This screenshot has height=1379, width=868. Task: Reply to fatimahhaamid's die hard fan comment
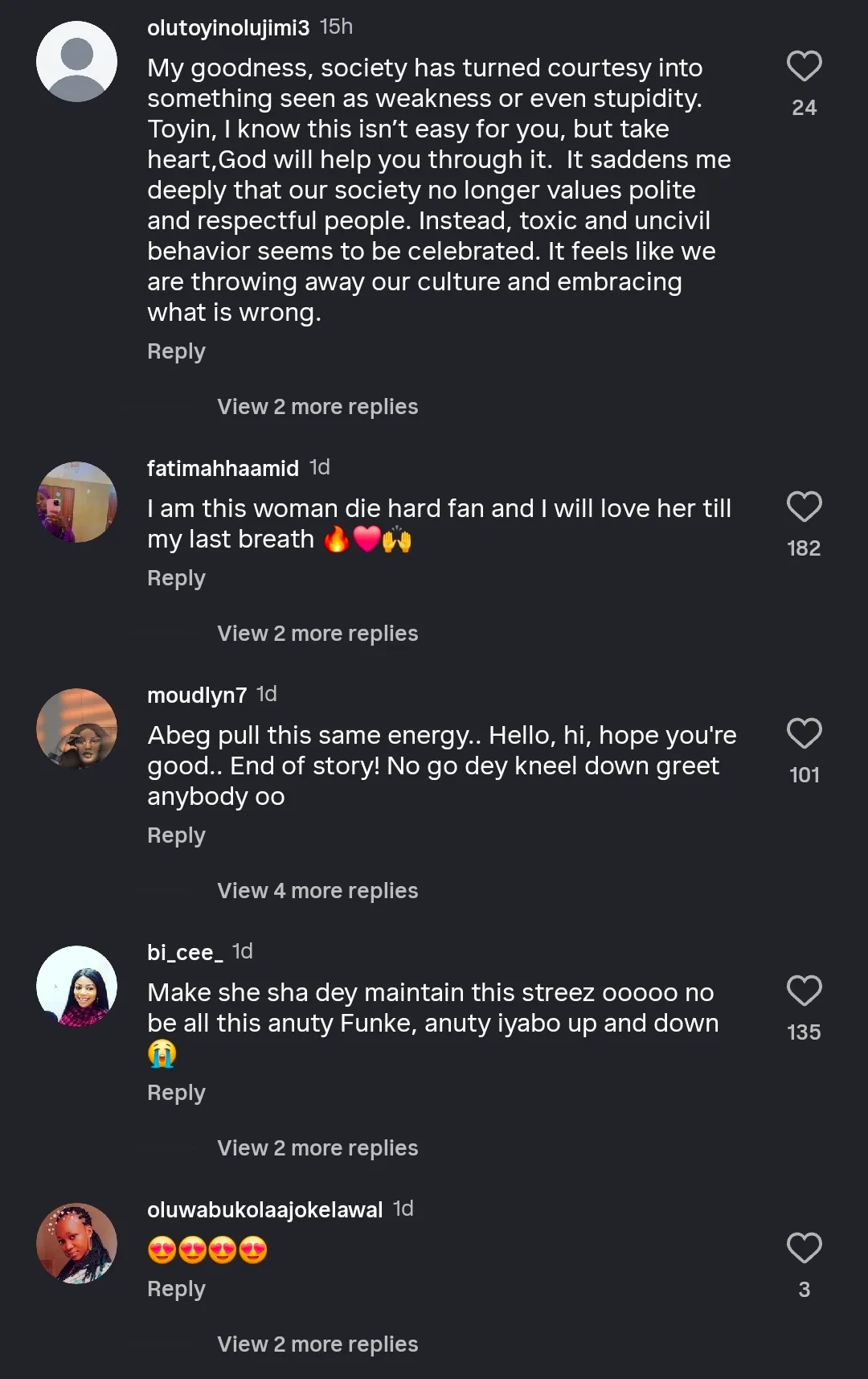(176, 578)
